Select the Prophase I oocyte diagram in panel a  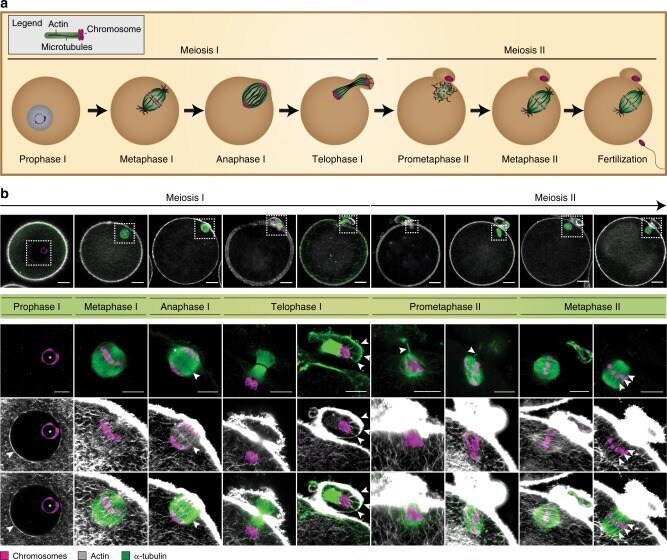(46, 111)
